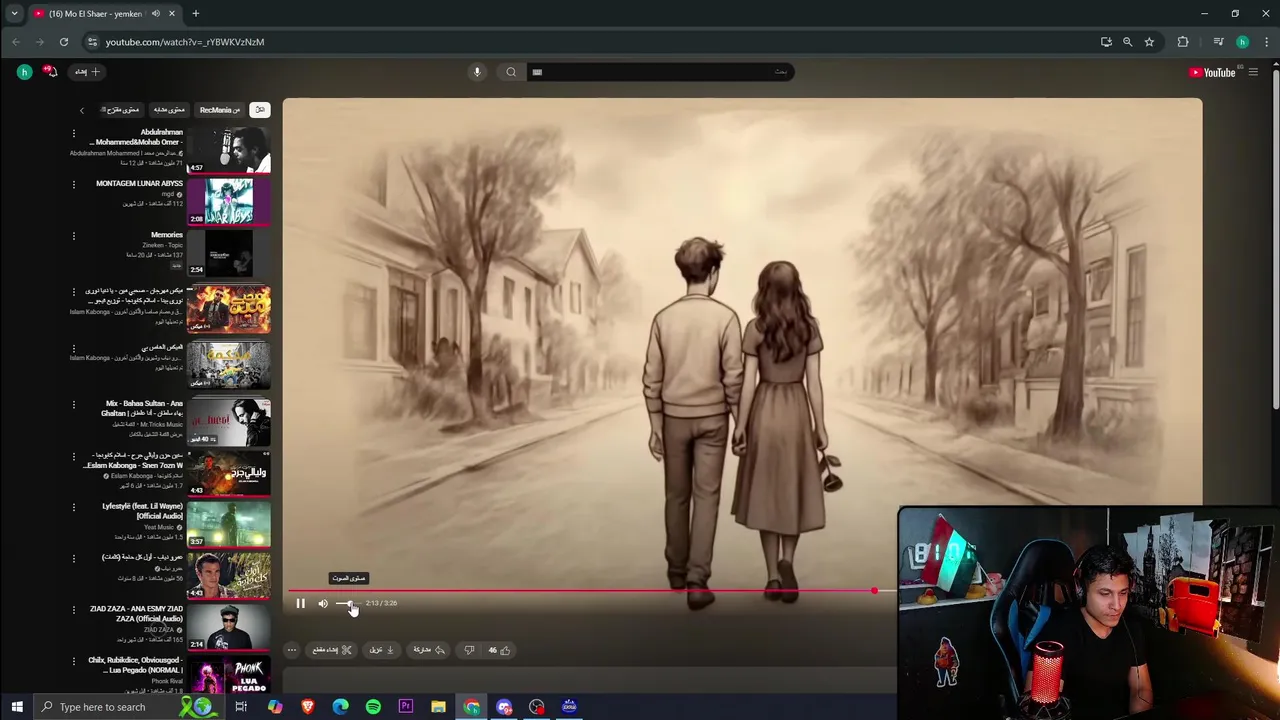Open a new Chrome tab with plus

[x=196, y=14]
